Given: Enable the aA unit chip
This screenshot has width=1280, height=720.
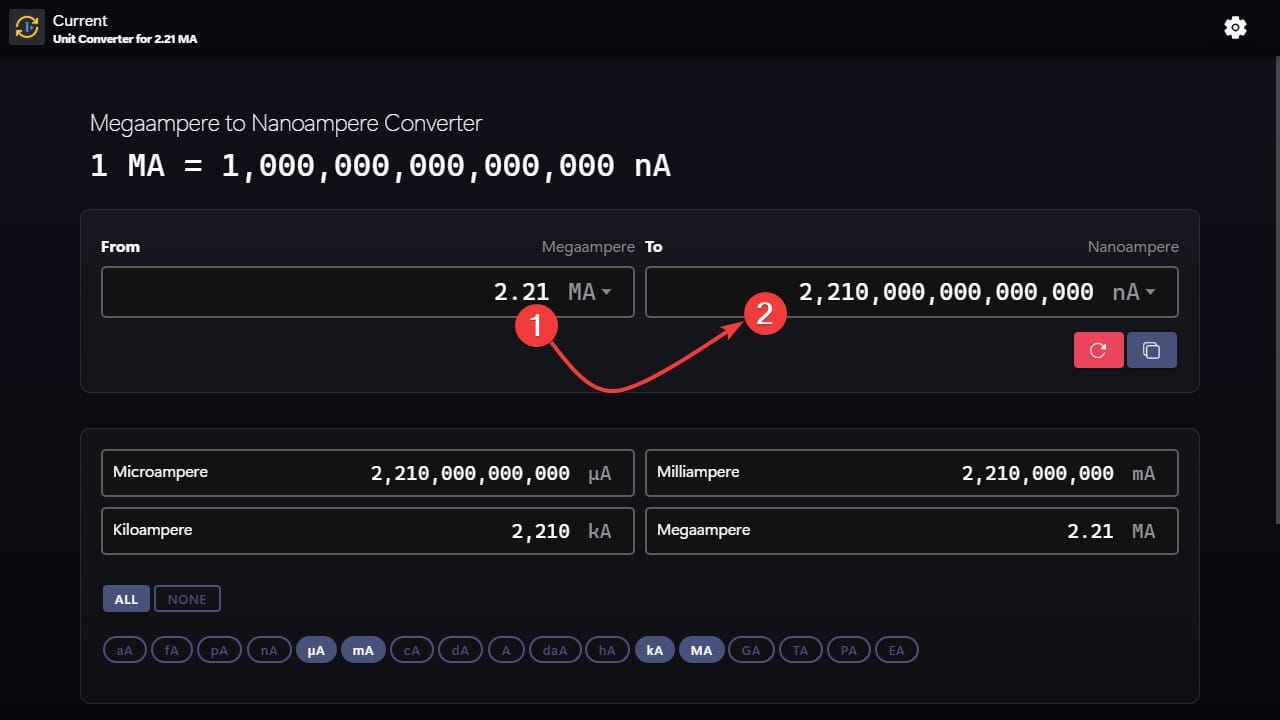Looking at the screenshot, I should (124, 649).
